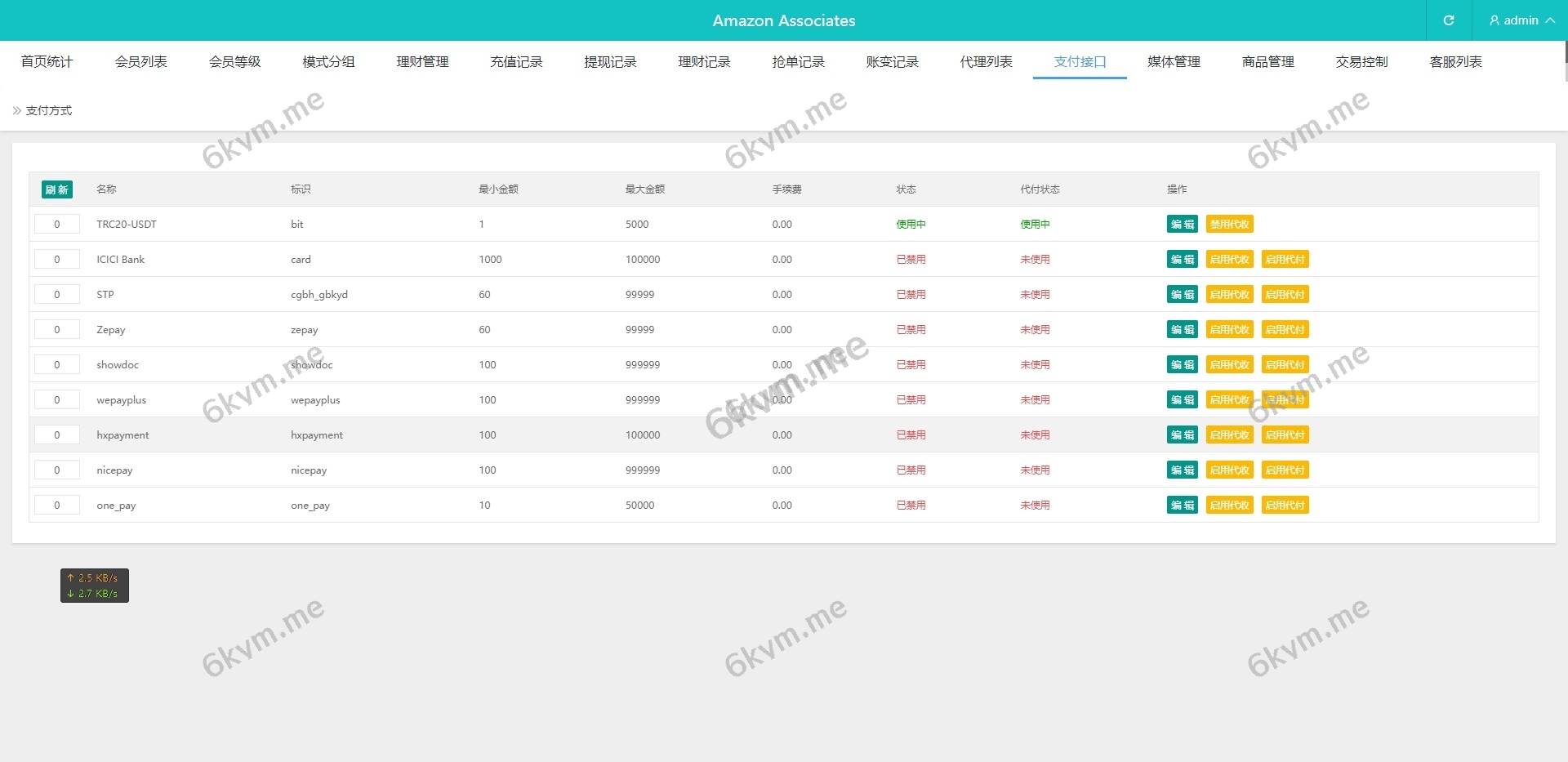Viewport: 1568px width, 762px height.
Task: Open the 首页统计 tab
Action: (47, 62)
